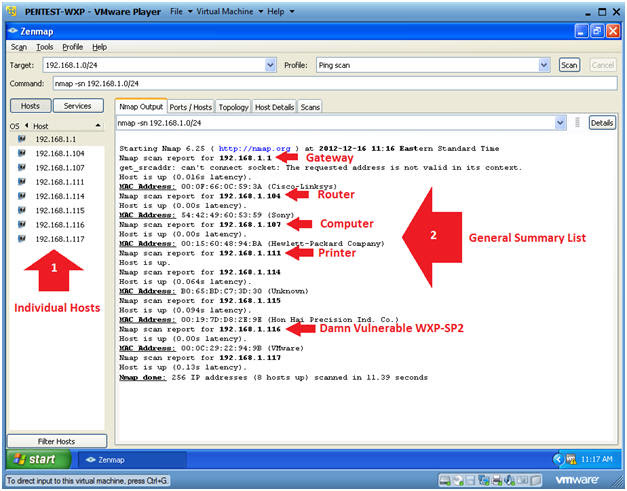Click the VMware Player logo icon
The image size is (627, 491).
(x=12, y=11)
